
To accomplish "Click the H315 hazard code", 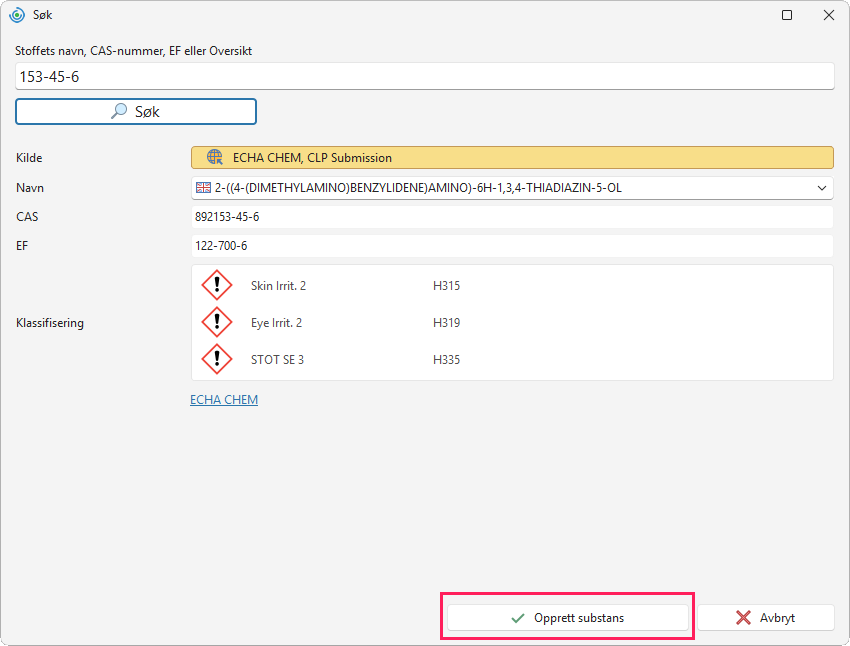I will (446, 286).
